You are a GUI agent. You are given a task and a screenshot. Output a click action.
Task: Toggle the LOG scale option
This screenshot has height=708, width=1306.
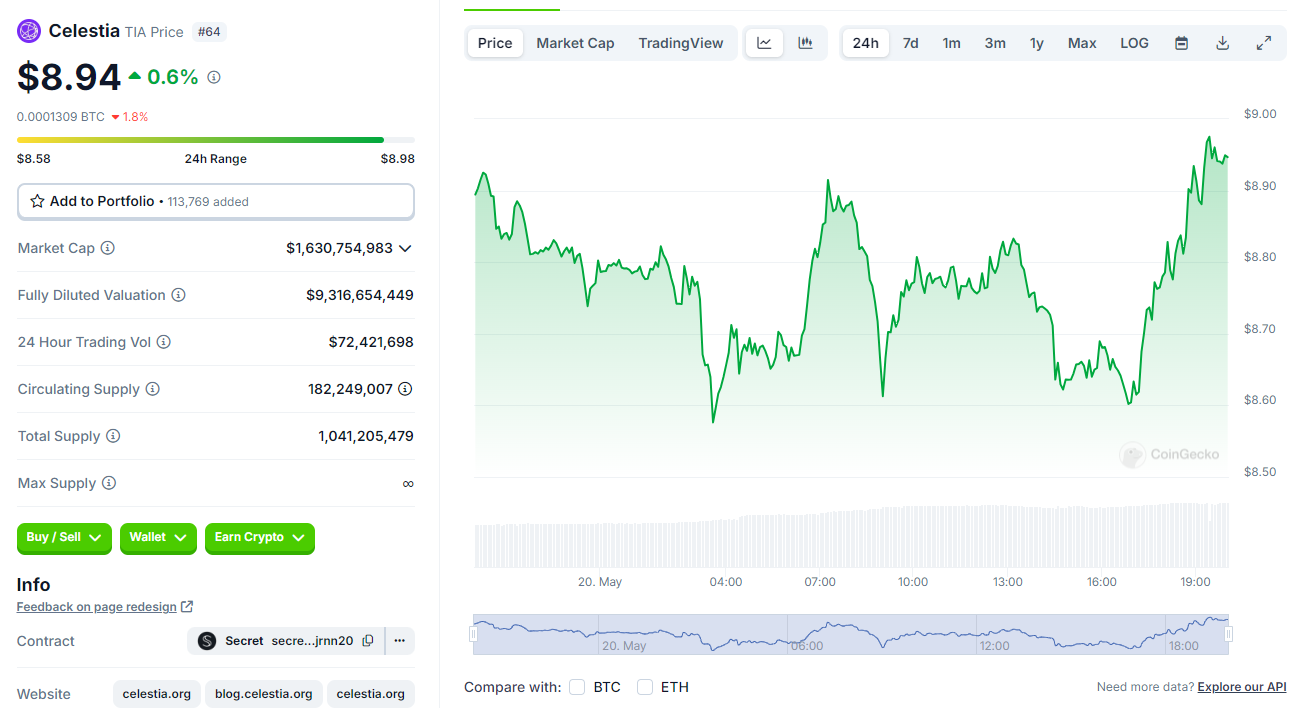(x=1134, y=43)
